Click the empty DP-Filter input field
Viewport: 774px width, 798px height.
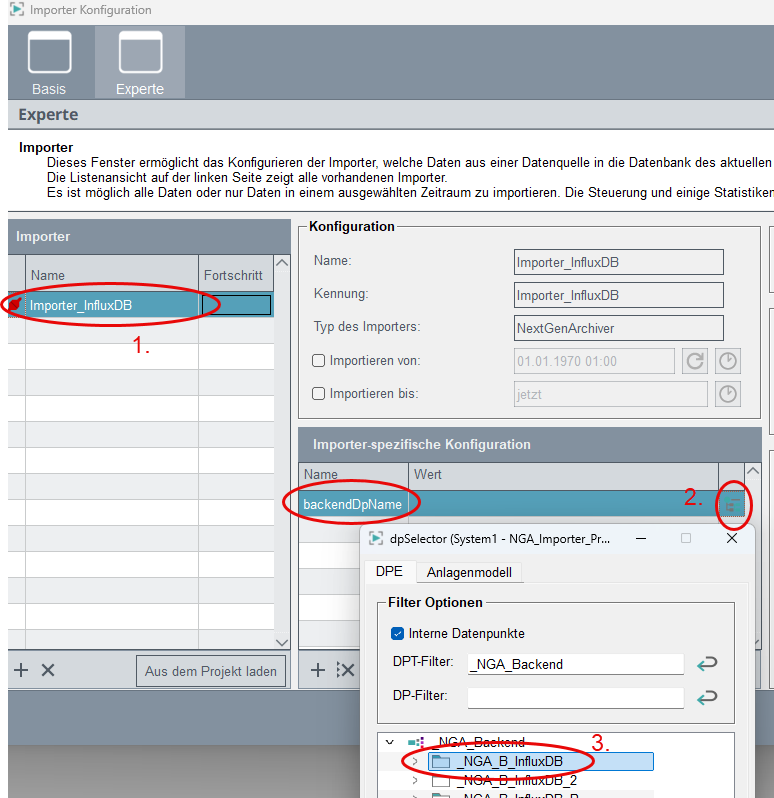(x=576, y=697)
